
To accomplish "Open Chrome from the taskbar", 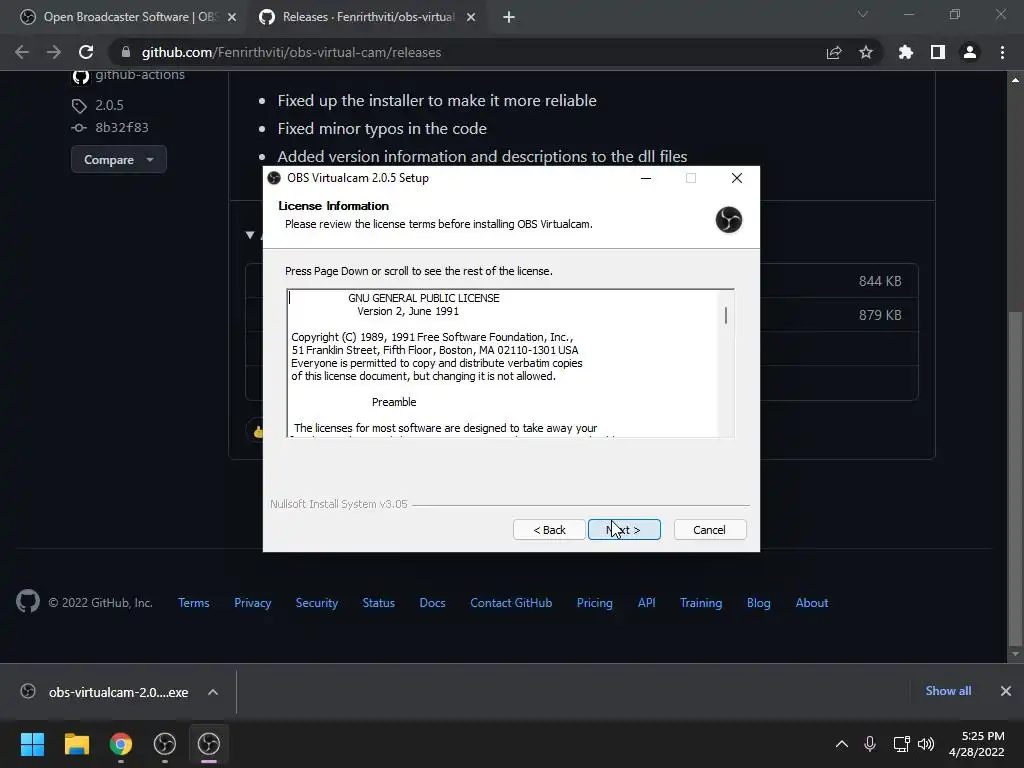I will (x=121, y=744).
